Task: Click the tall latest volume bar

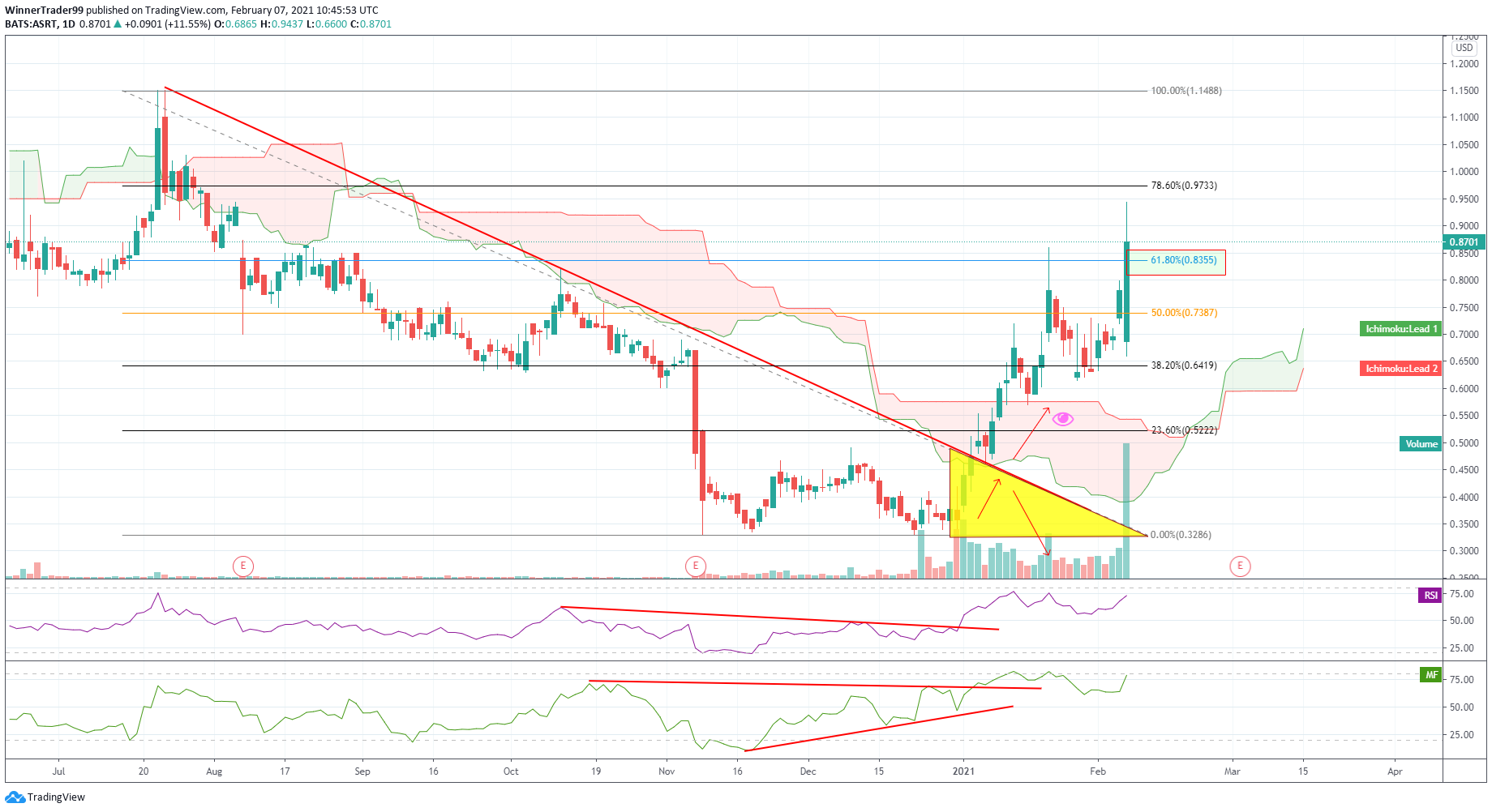Action: (x=1126, y=511)
